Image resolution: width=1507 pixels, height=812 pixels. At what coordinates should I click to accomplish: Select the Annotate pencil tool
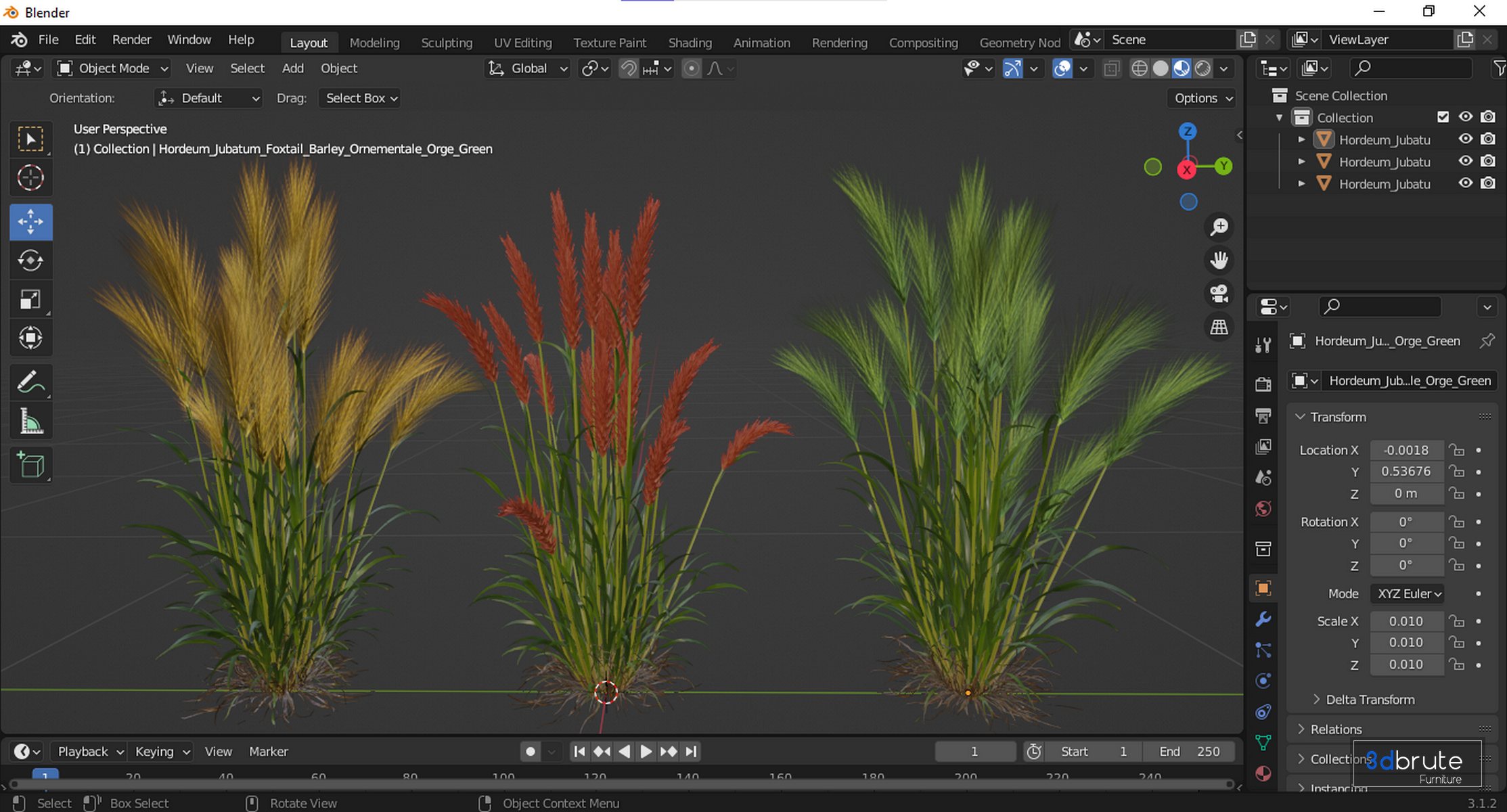[30, 382]
